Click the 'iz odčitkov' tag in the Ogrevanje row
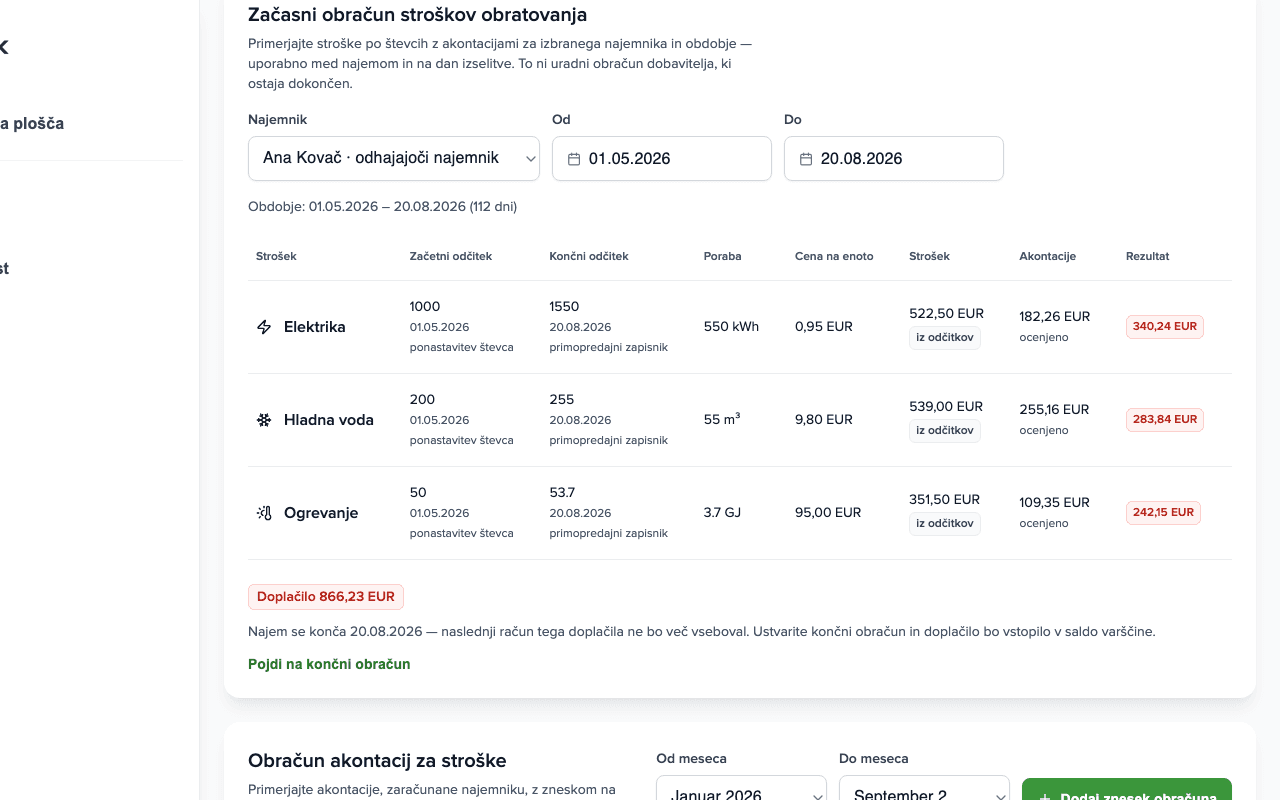The height and width of the screenshot is (800, 1280). (945, 524)
